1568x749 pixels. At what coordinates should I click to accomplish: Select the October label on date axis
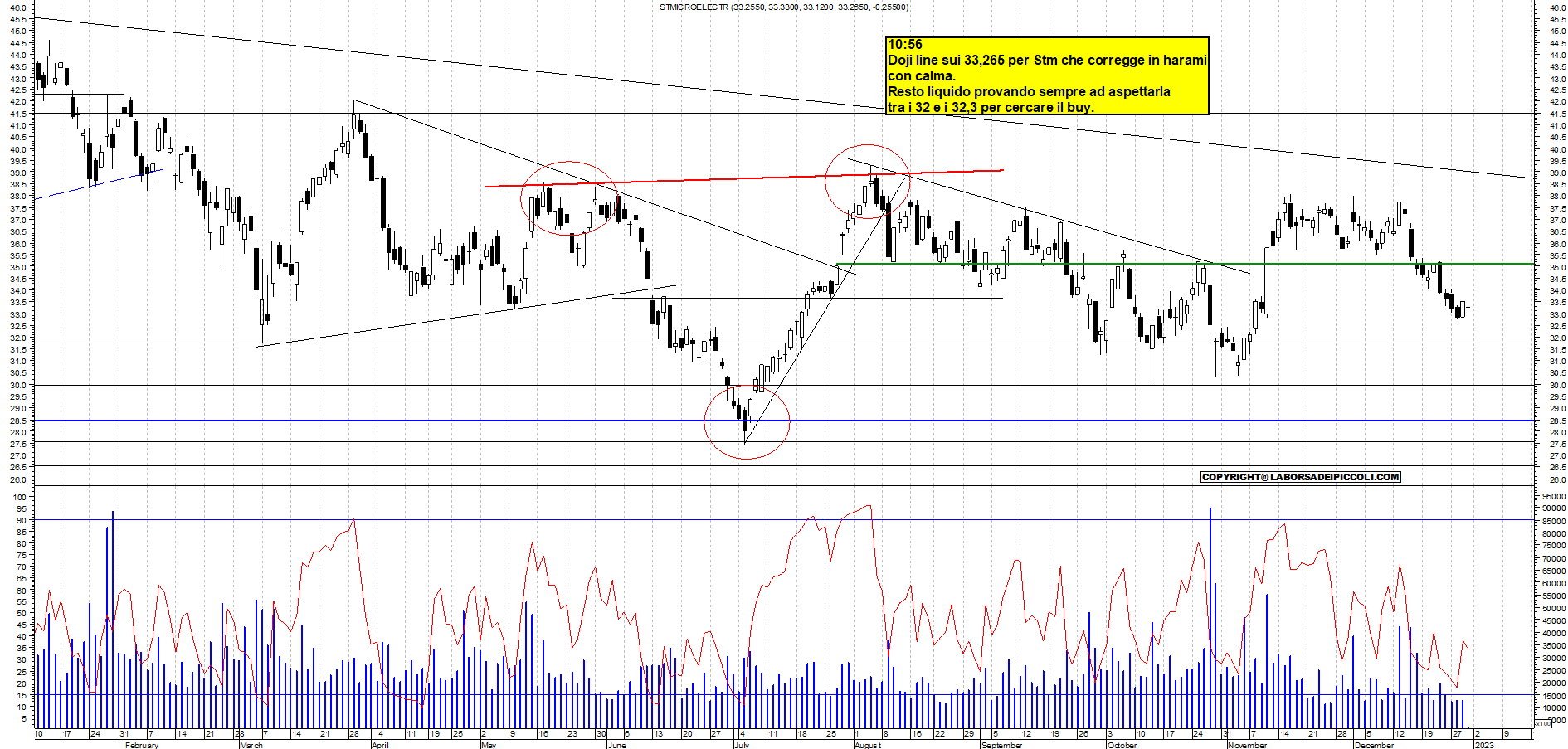pos(1122,745)
